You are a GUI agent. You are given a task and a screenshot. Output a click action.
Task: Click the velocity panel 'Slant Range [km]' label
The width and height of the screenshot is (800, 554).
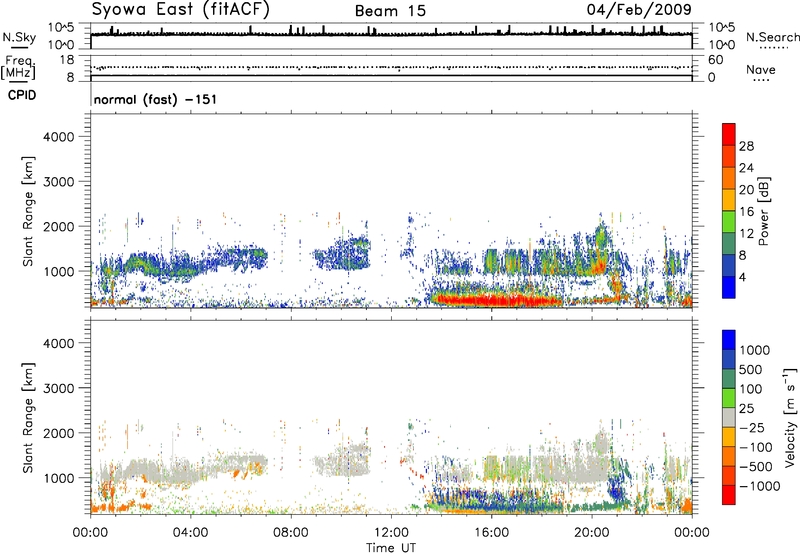point(28,417)
